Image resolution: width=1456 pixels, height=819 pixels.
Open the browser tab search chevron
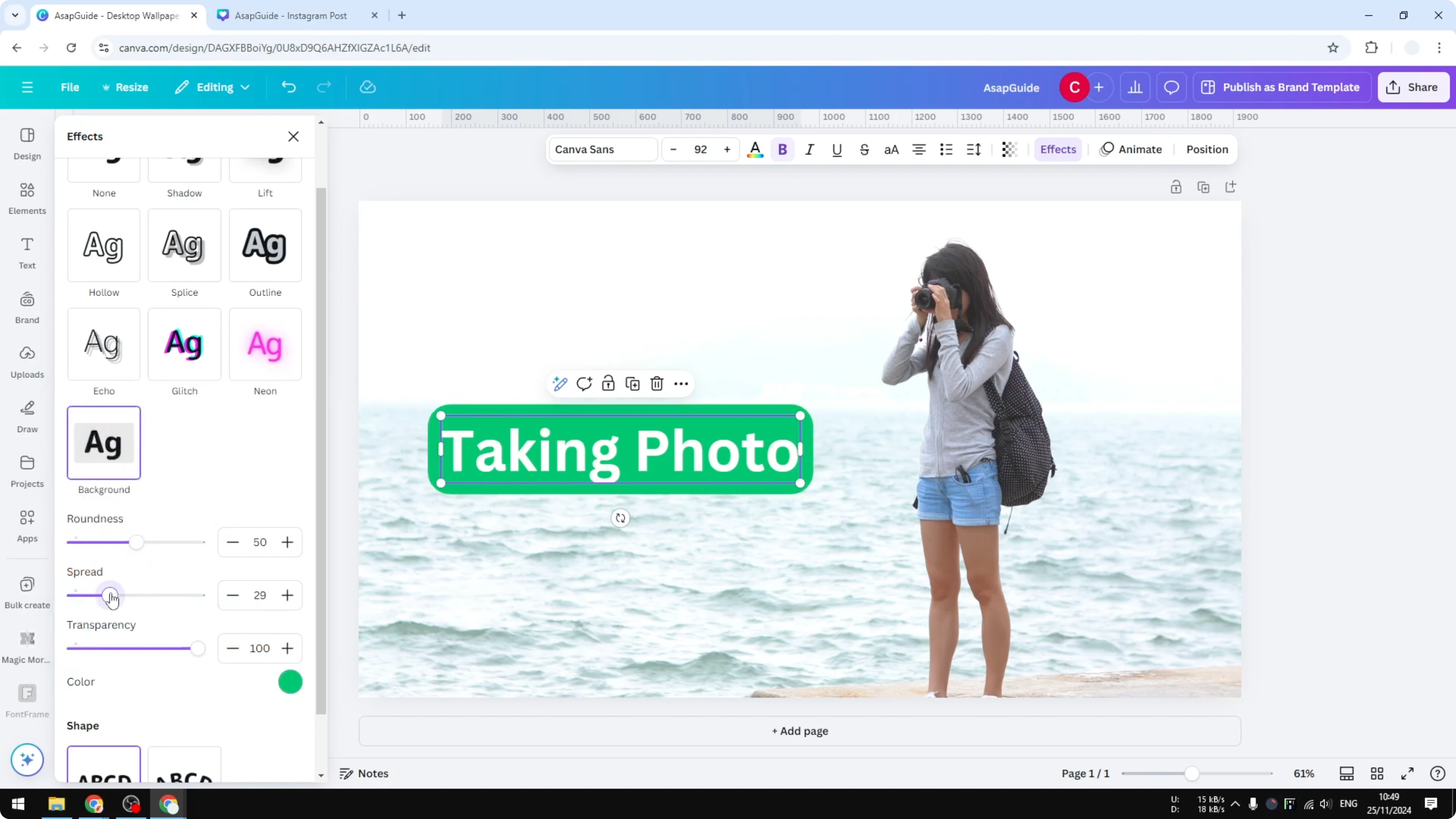[15, 15]
